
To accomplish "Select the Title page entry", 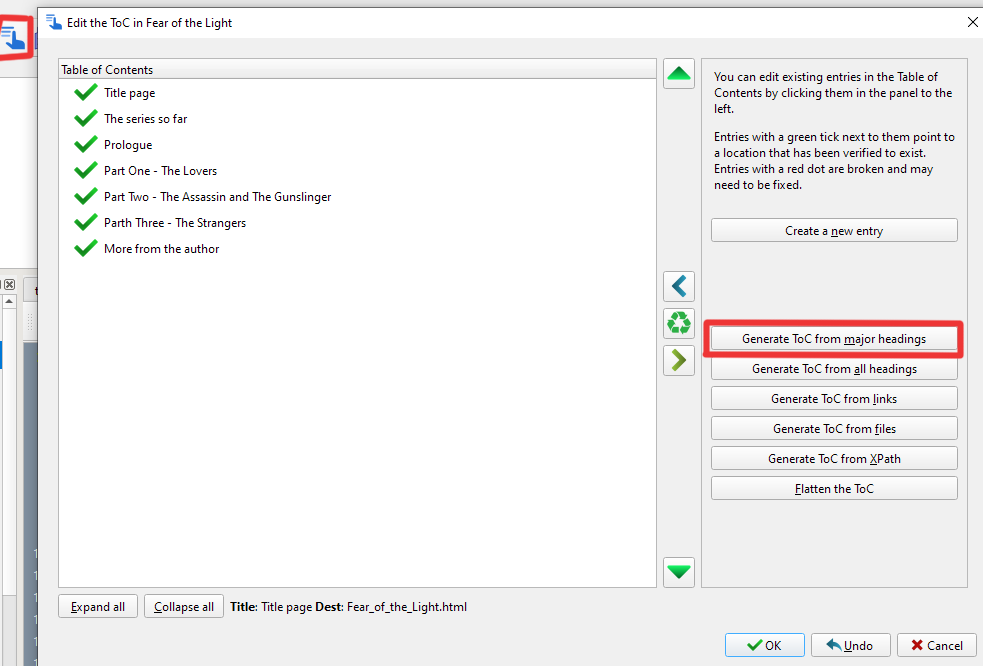I will (x=129, y=93).
